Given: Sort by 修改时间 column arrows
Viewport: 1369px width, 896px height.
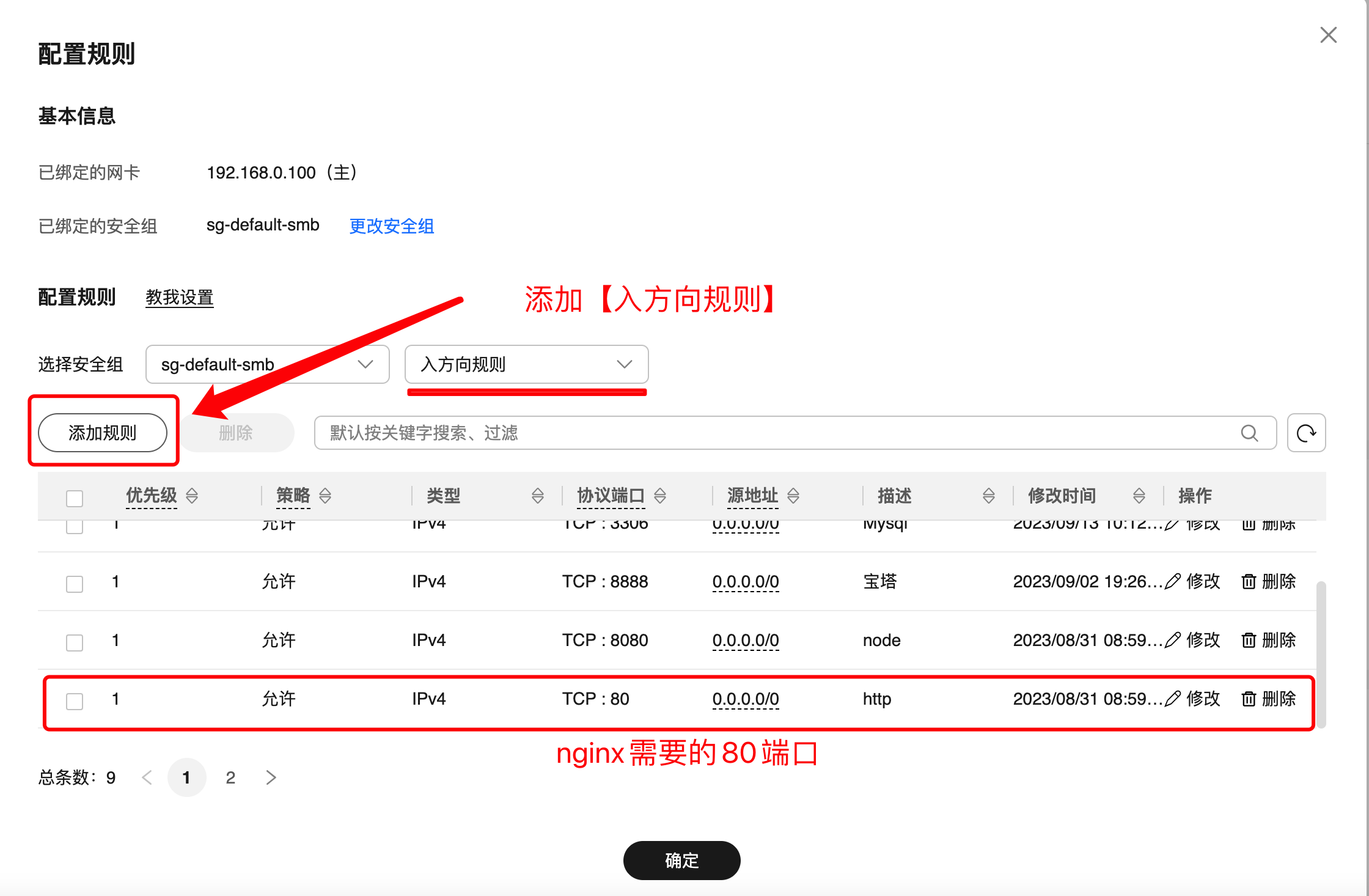Looking at the screenshot, I should tap(1139, 495).
